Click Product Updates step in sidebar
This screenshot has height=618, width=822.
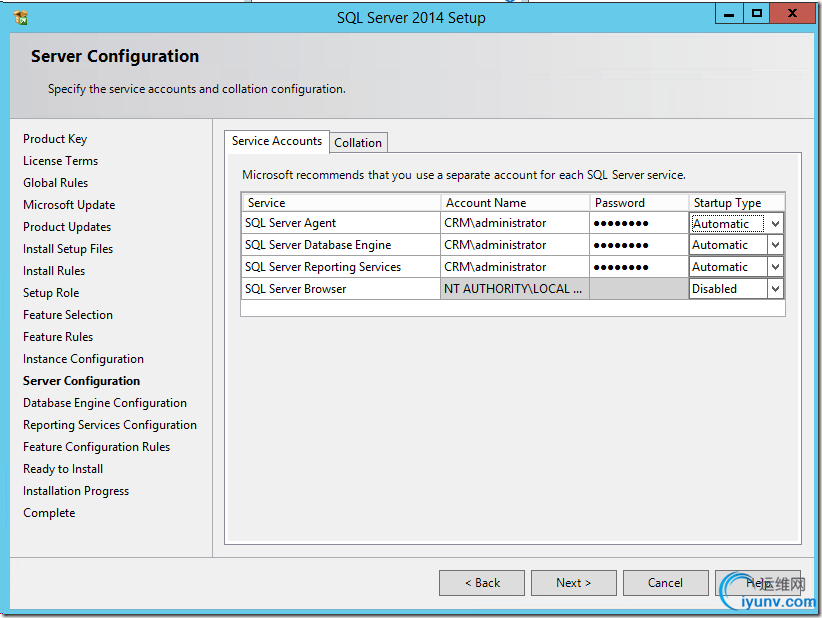(67, 227)
